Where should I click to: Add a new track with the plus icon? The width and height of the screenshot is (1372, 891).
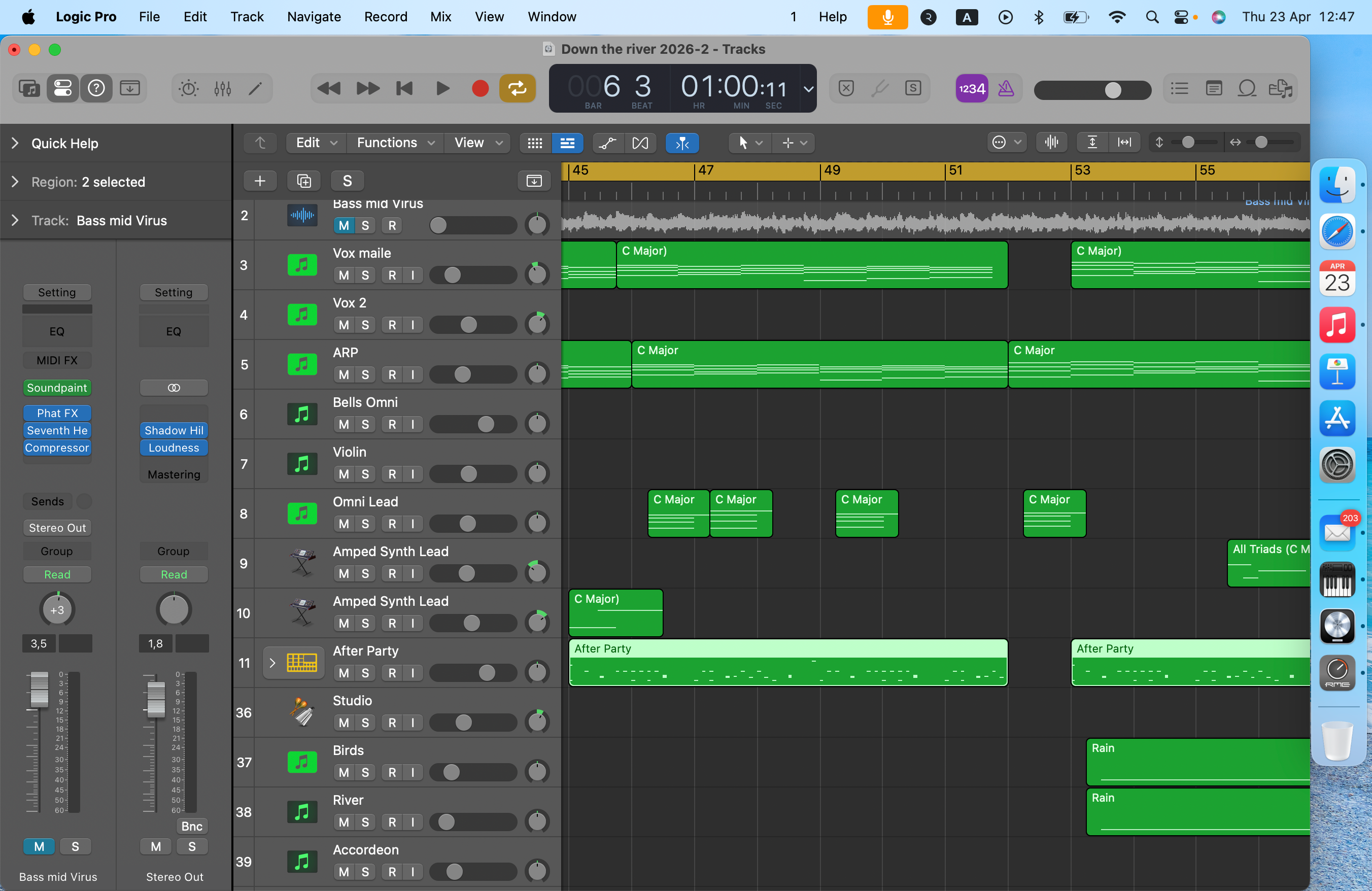tap(260, 181)
